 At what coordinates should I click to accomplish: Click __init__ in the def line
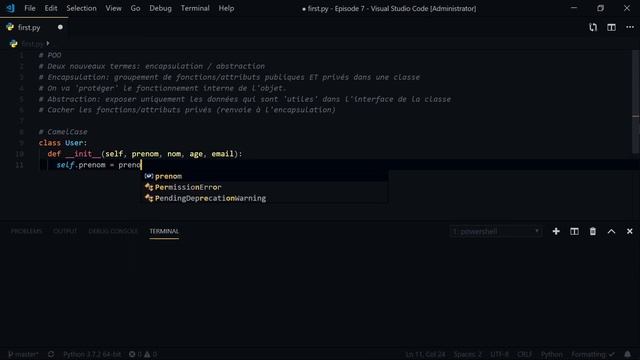(x=83, y=154)
